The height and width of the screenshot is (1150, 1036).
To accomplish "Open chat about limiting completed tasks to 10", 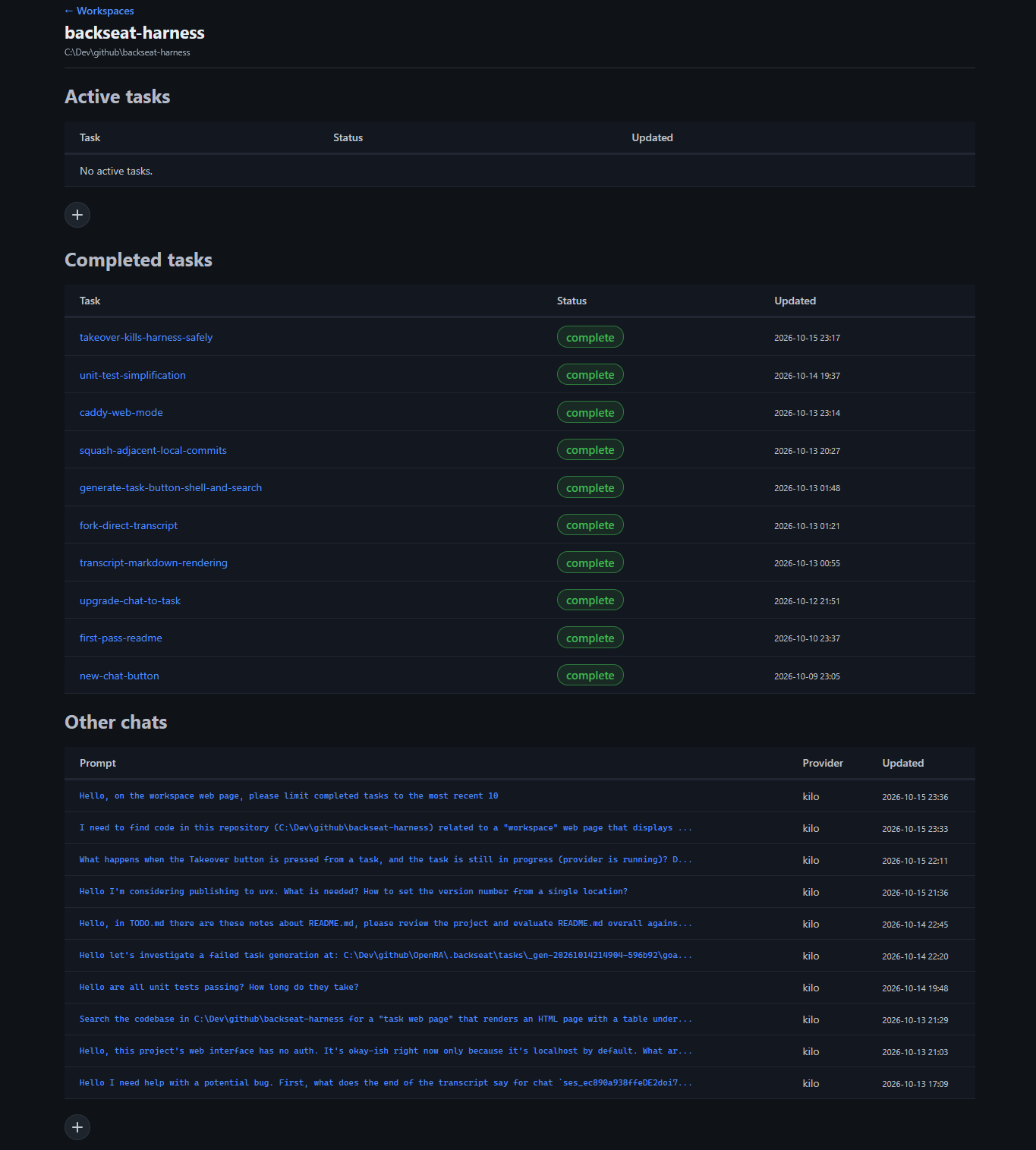I will pyautogui.click(x=289, y=796).
